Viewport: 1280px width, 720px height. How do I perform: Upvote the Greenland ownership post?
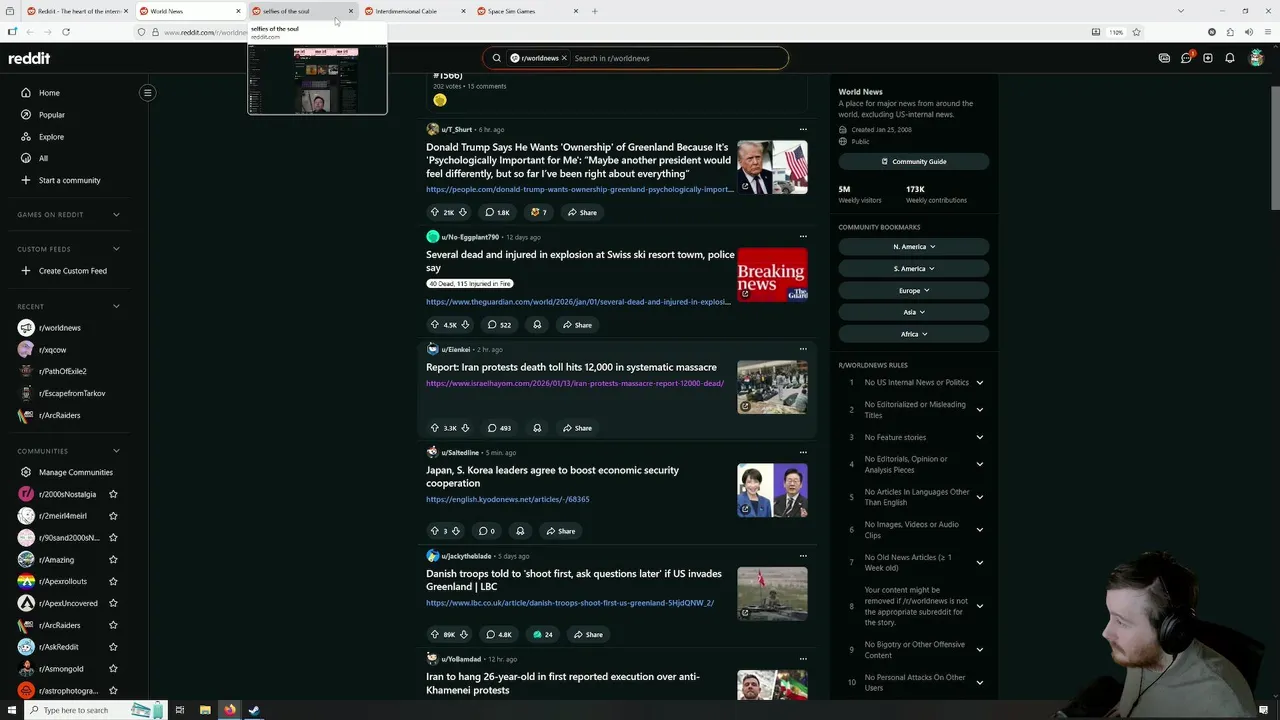435,212
